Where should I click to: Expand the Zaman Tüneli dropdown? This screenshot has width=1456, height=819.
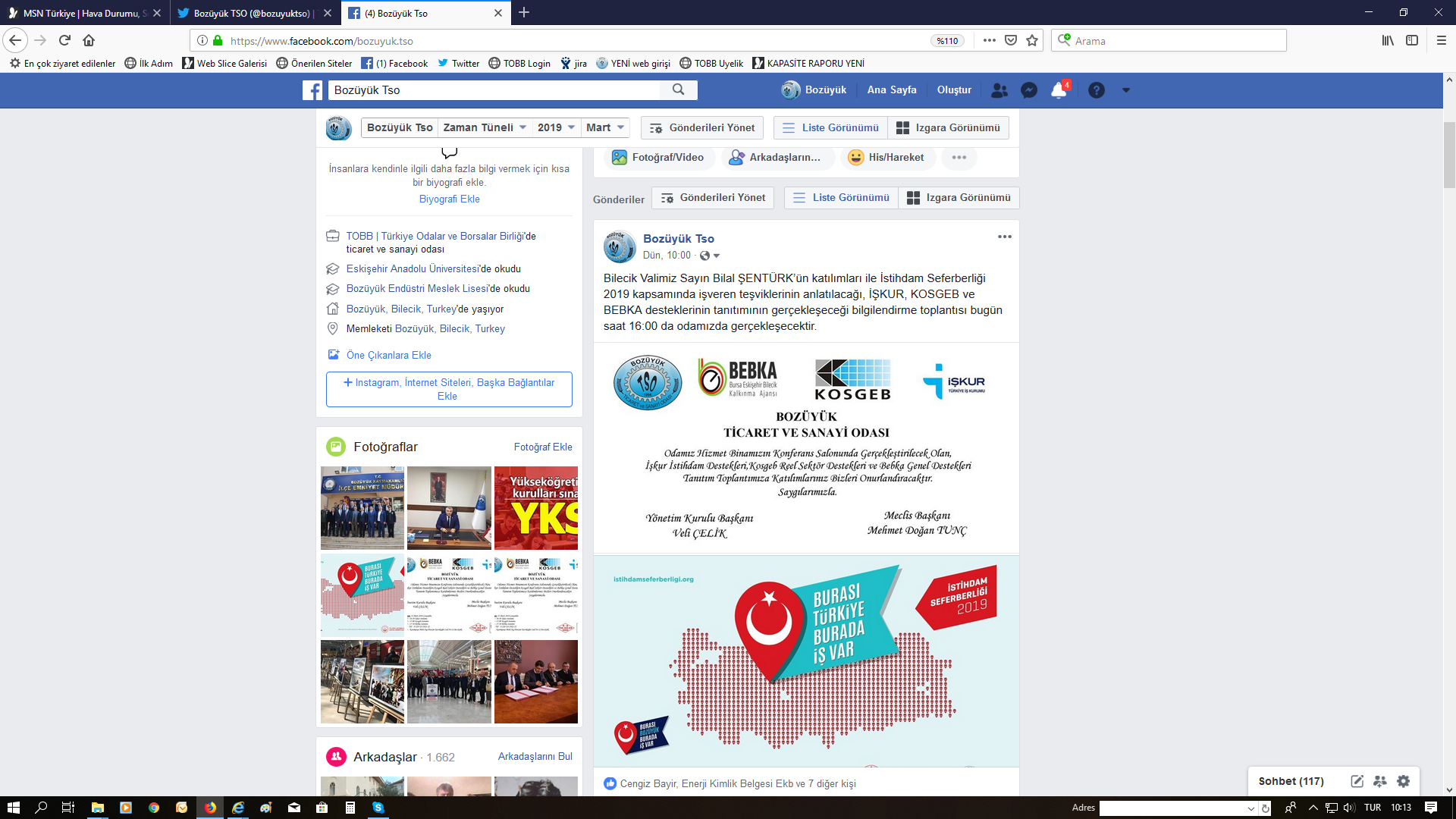point(485,127)
